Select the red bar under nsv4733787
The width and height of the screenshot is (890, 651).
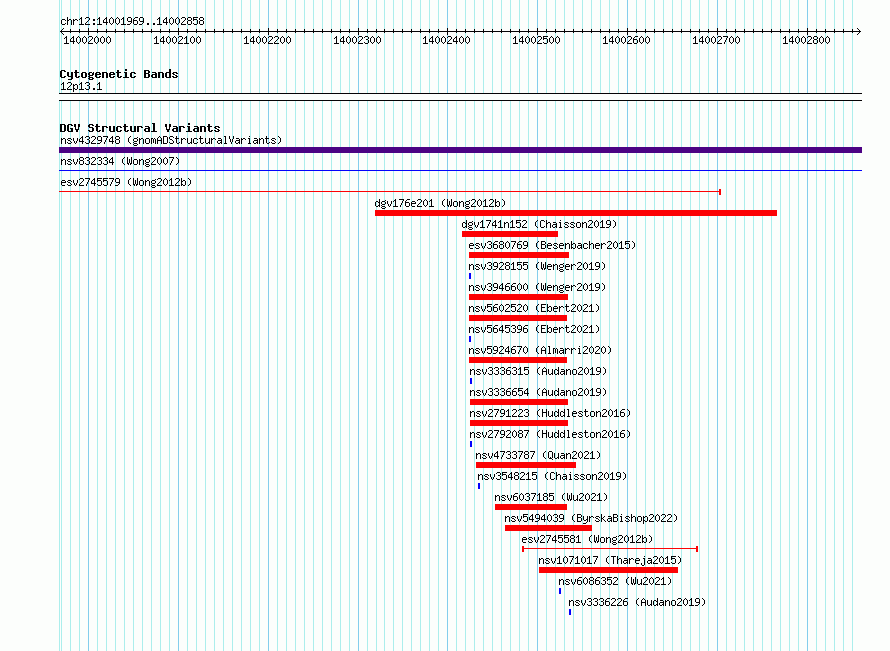[526, 465]
